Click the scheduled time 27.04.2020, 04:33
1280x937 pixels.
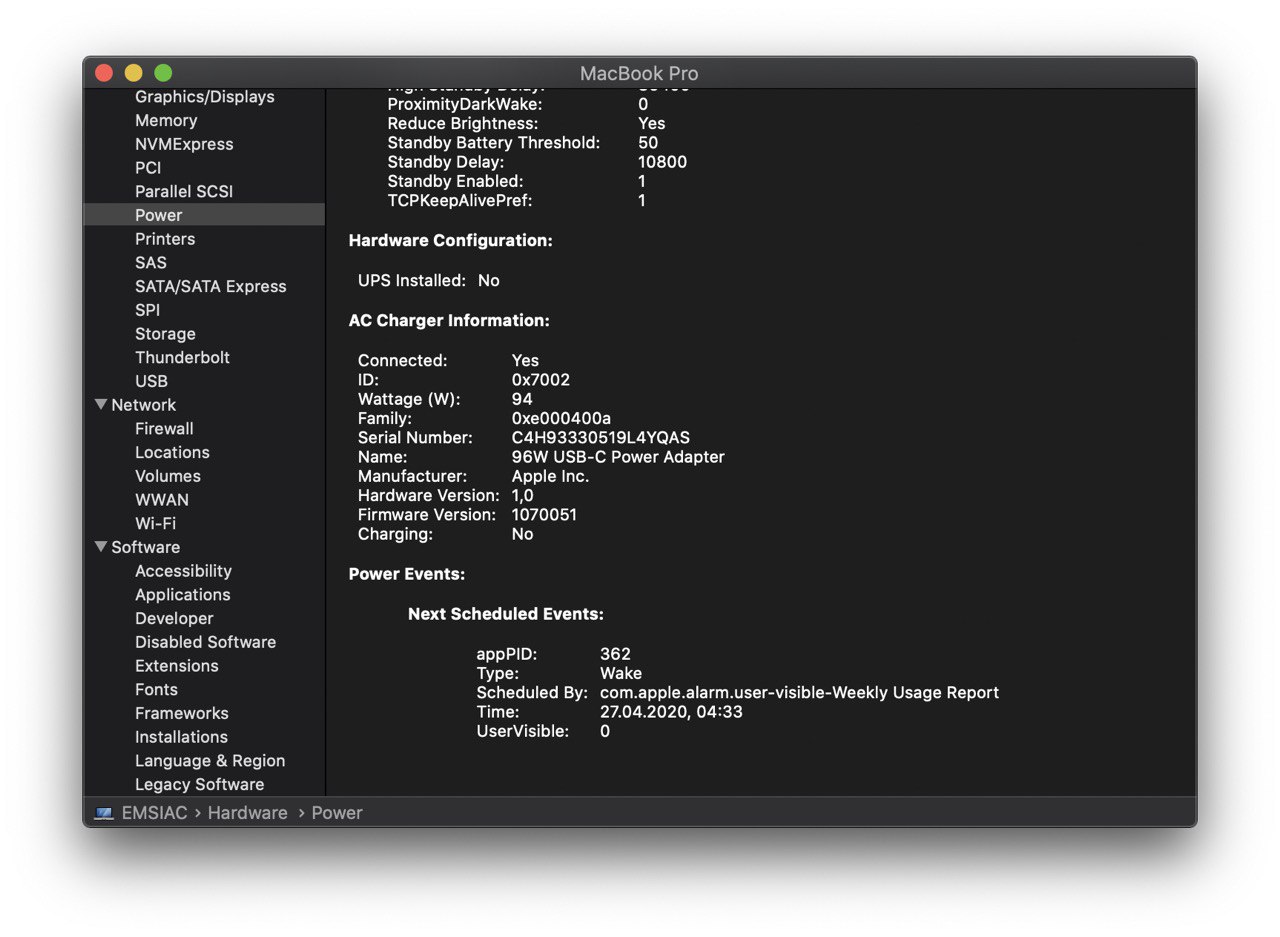pyautogui.click(x=671, y=712)
